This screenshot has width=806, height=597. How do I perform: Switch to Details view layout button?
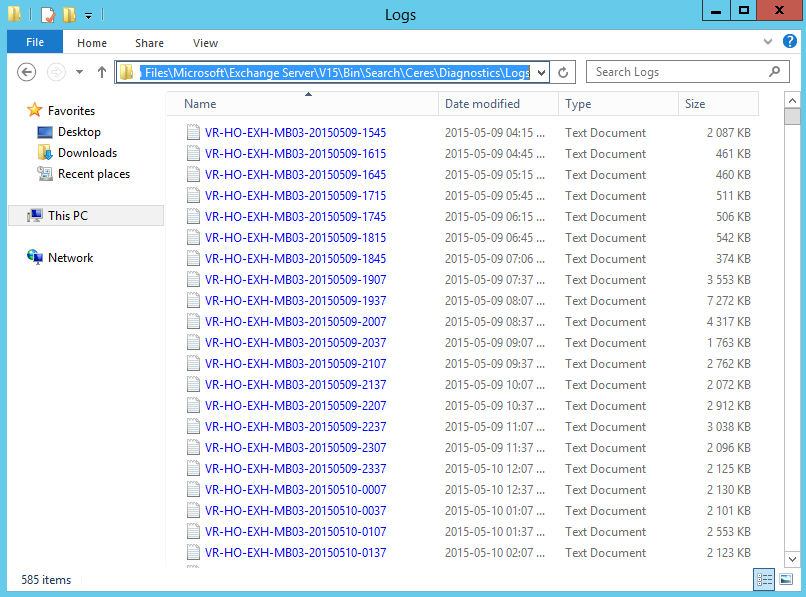(x=764, y=580)
